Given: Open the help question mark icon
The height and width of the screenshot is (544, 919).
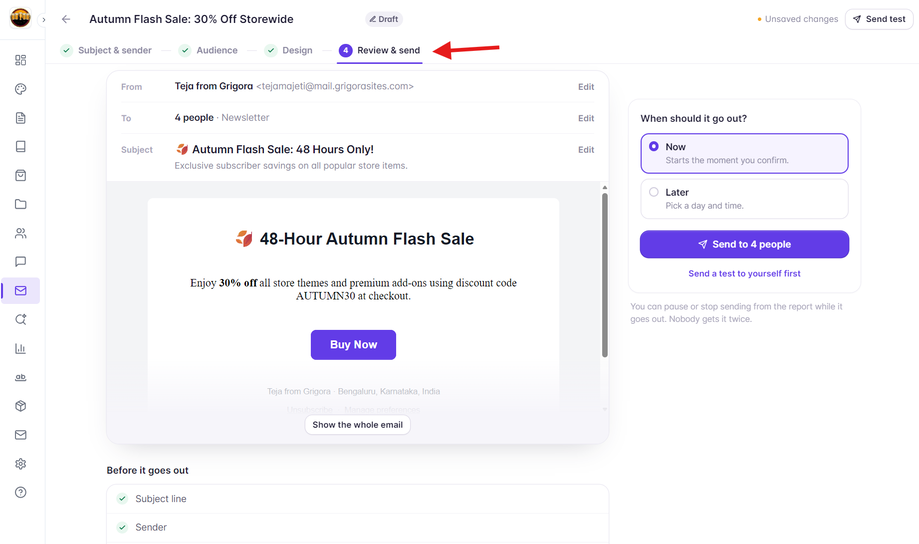Looking at the screenshot, I should (x=21, y=492).
